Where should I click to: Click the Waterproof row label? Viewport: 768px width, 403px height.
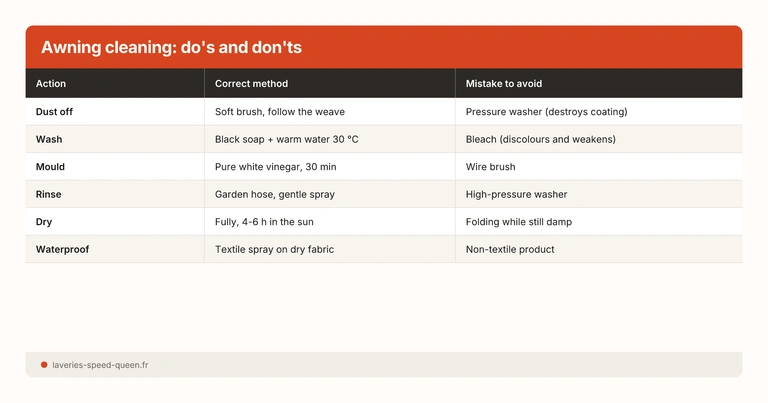pyautogui.click(x=62, y=249)
